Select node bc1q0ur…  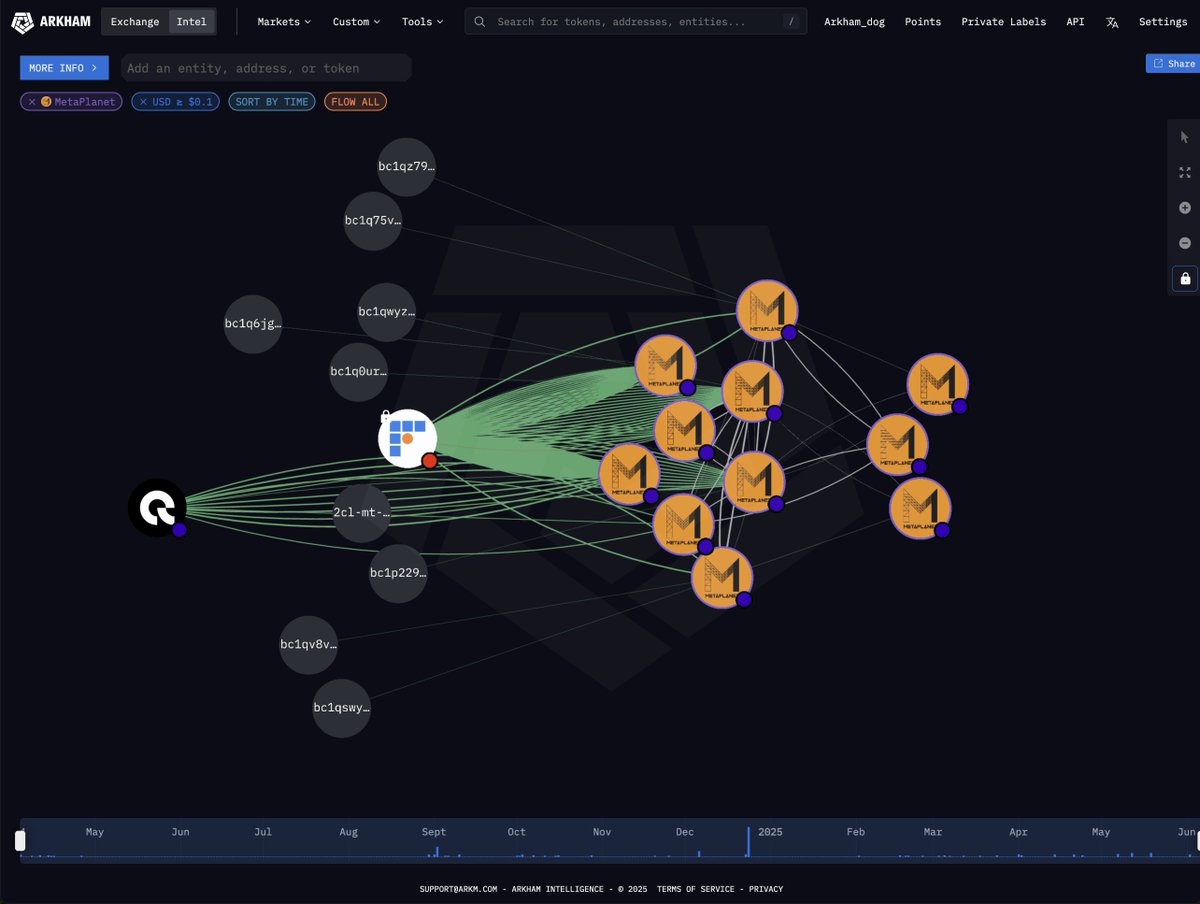click(358, 372)
